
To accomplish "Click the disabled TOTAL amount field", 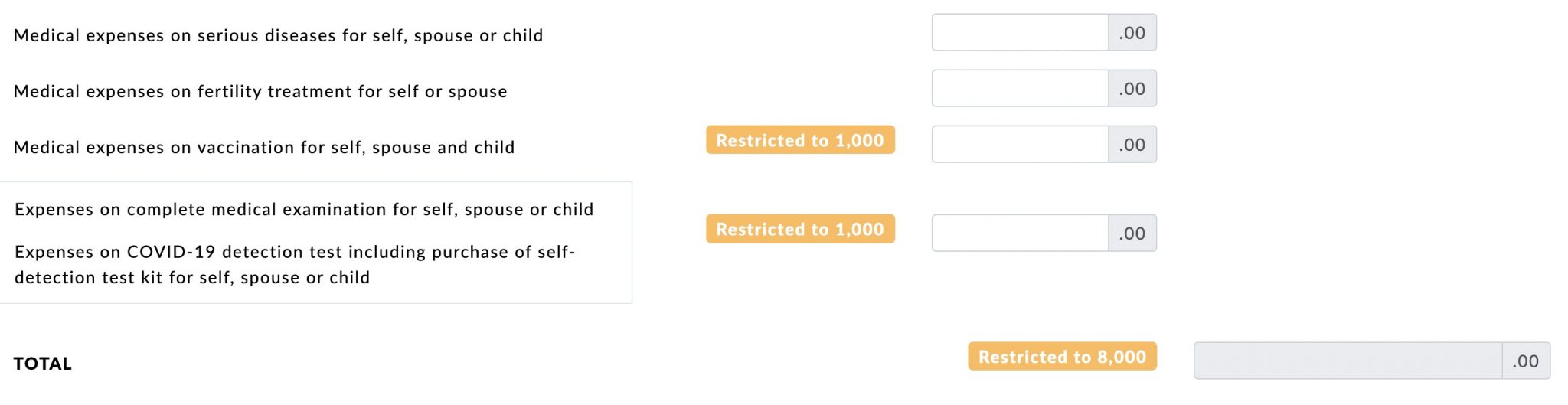I will coord(1347,361).
